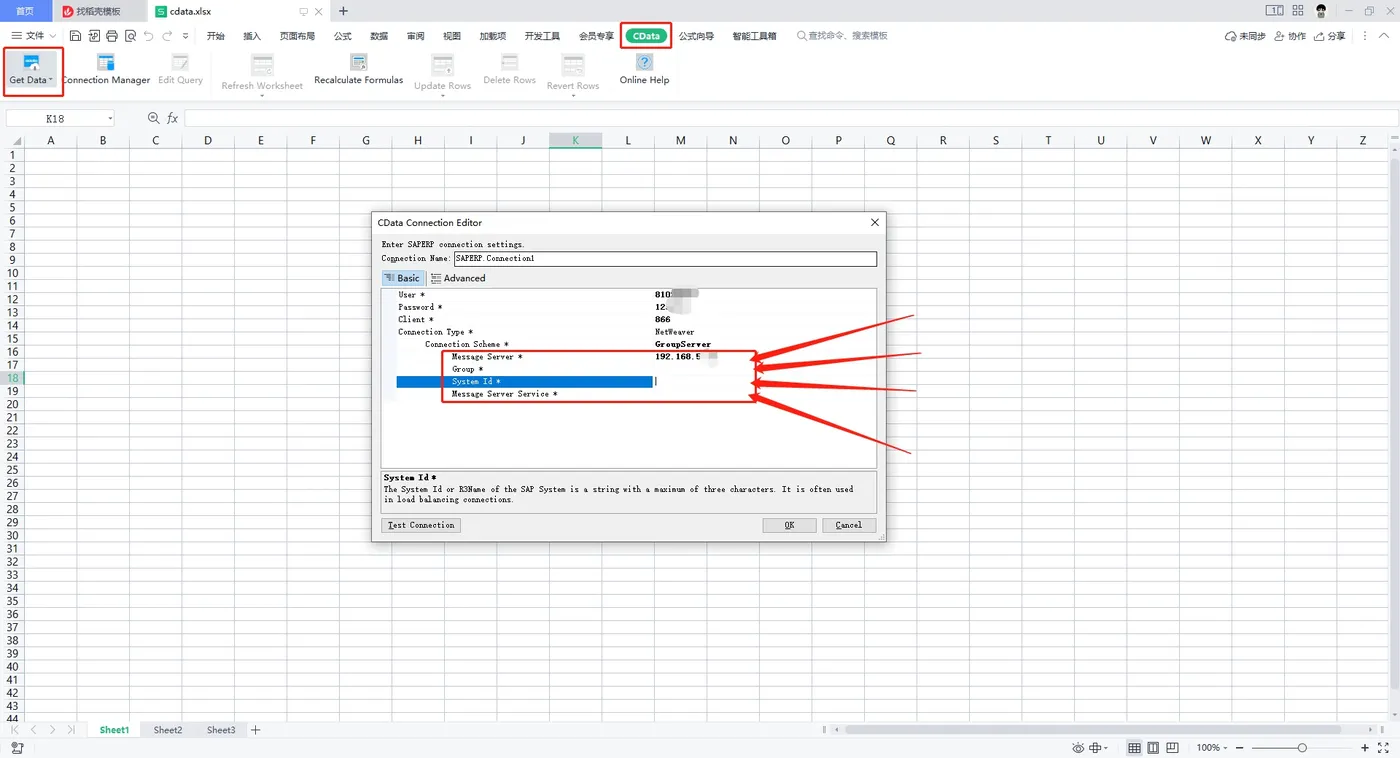Click Cancel in Connection Editor

click(x=849, y=525)
